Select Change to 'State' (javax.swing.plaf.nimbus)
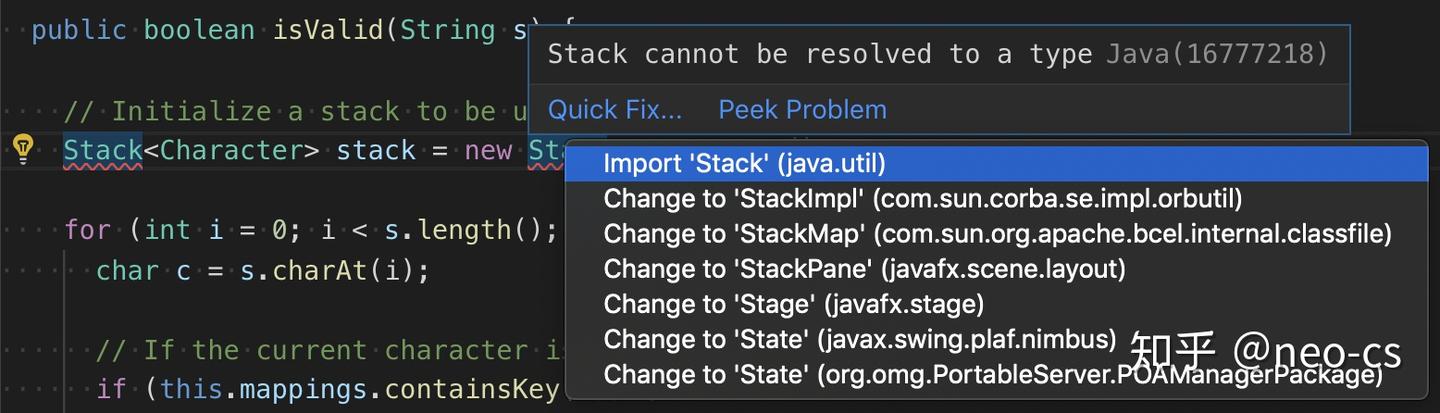1440x413 pixels. click(859, 340)
